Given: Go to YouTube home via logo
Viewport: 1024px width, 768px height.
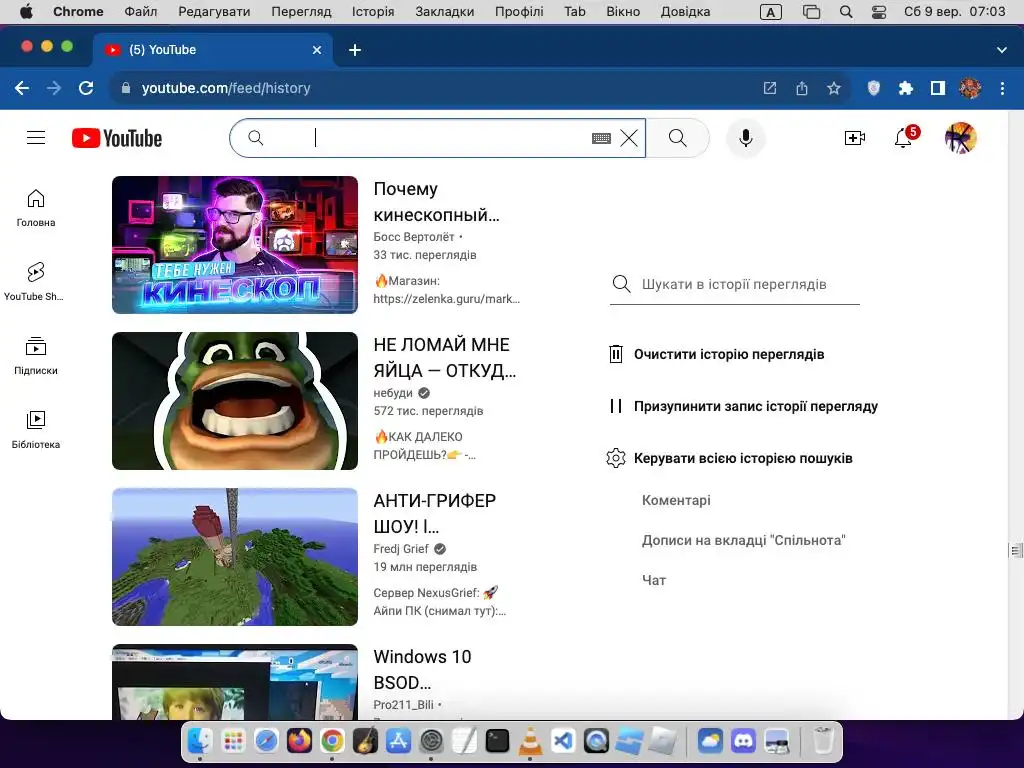Looking at the screenshot, I should [117, 138].
